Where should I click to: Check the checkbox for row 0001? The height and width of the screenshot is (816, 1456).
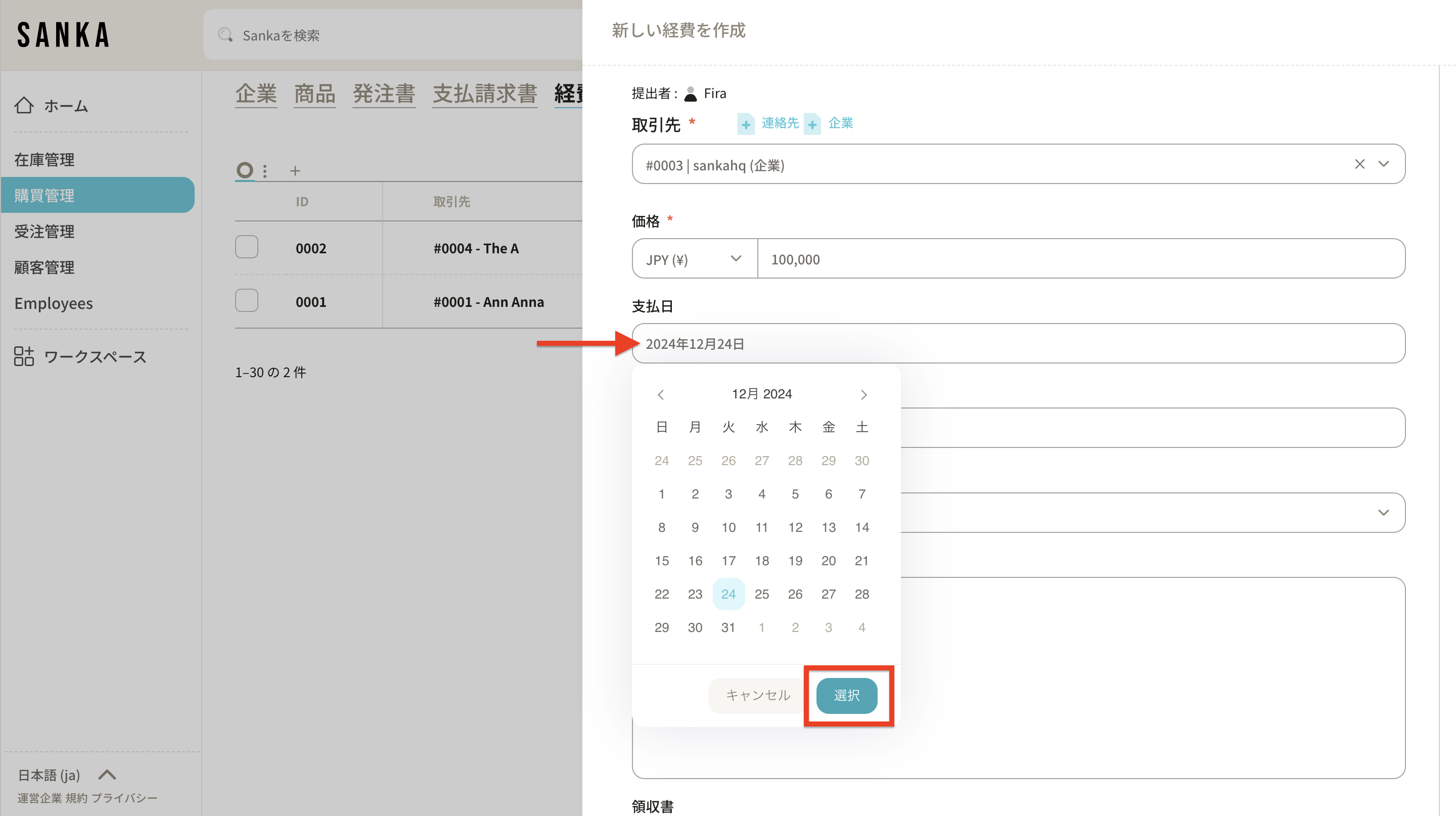(x=246, y=301)
